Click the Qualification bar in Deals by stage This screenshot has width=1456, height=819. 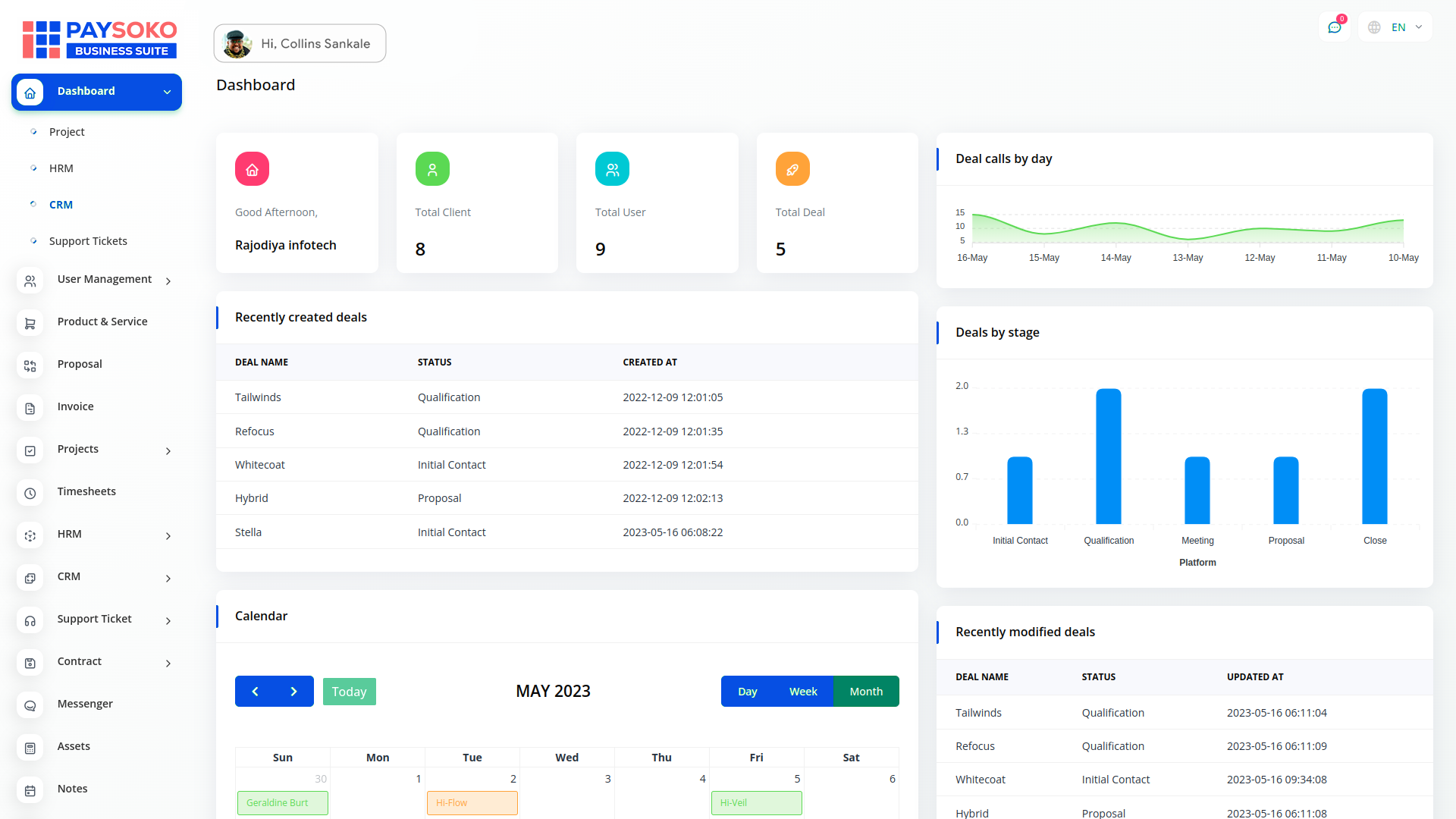[x=1108, y=456]
